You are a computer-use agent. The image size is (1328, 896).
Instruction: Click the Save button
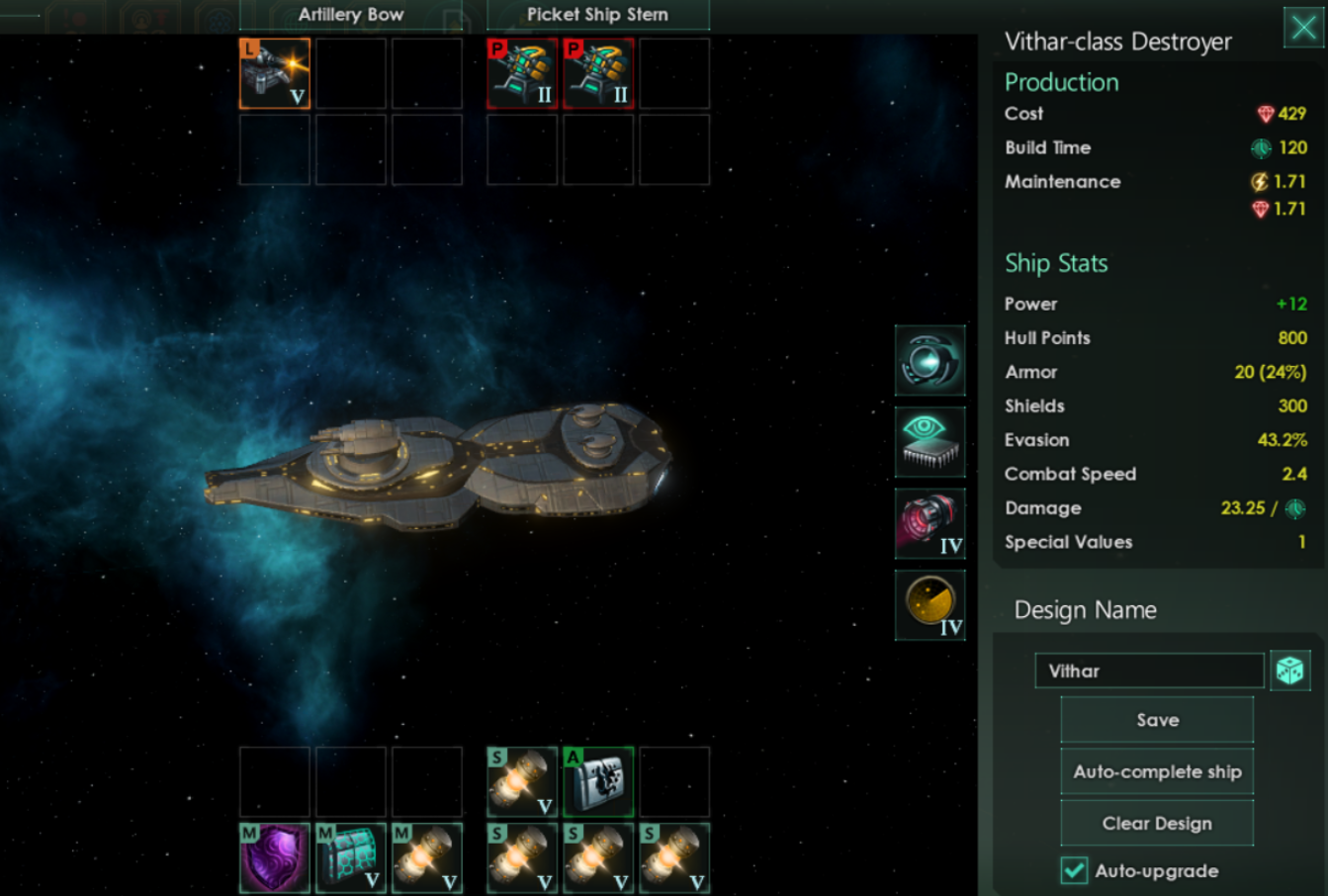pyautogui.click(x=1157, y=720)
